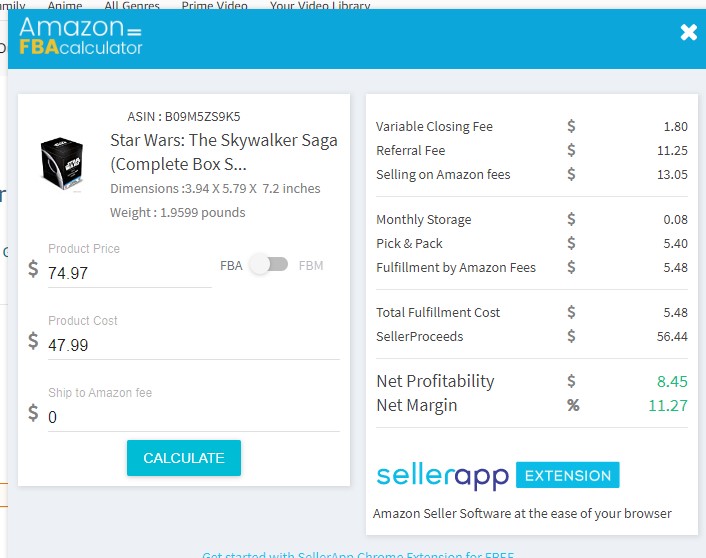Select the FBM label

click(x=311, y=266)
